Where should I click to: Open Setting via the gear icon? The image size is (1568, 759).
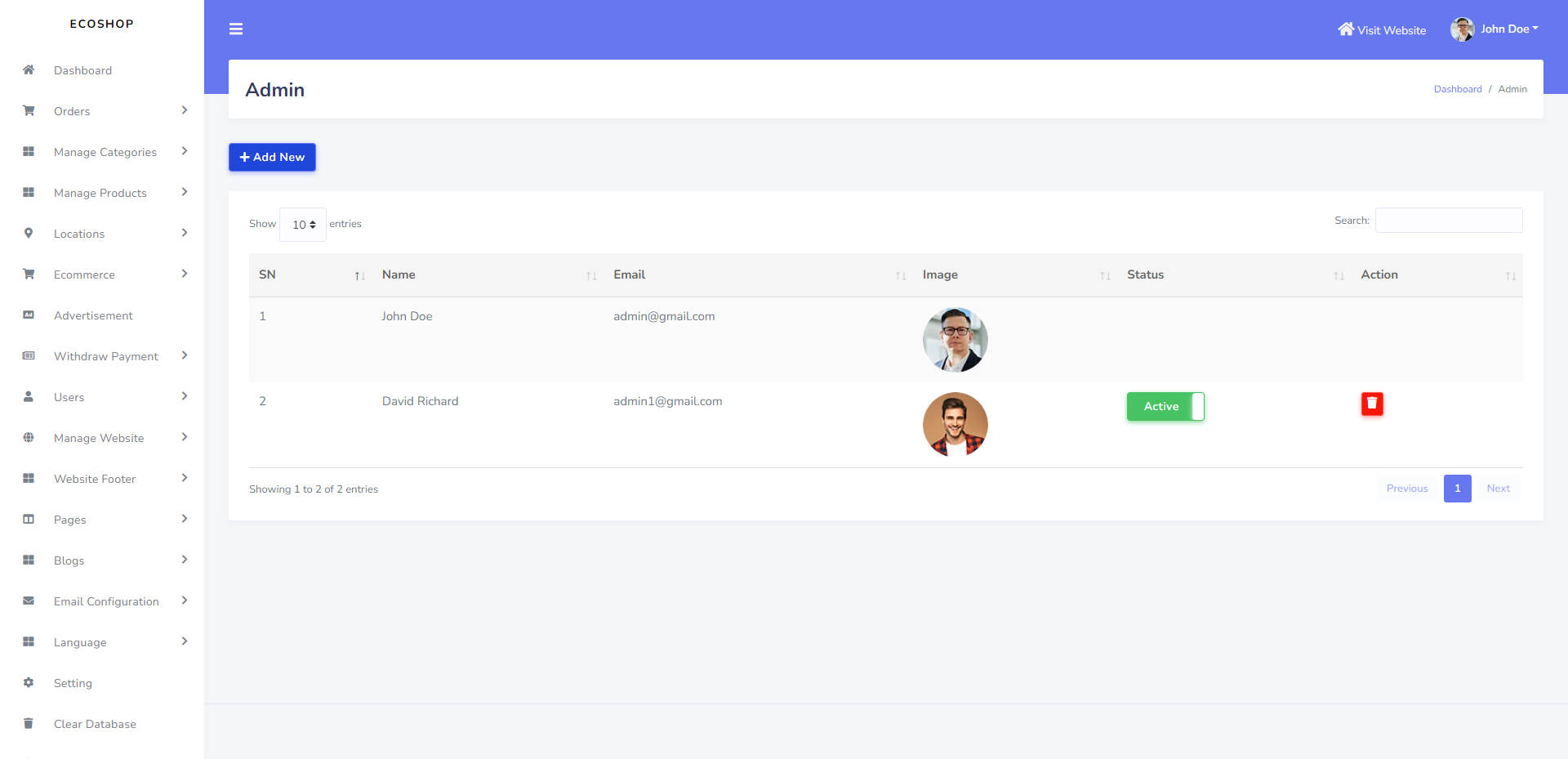coord(29,682)
